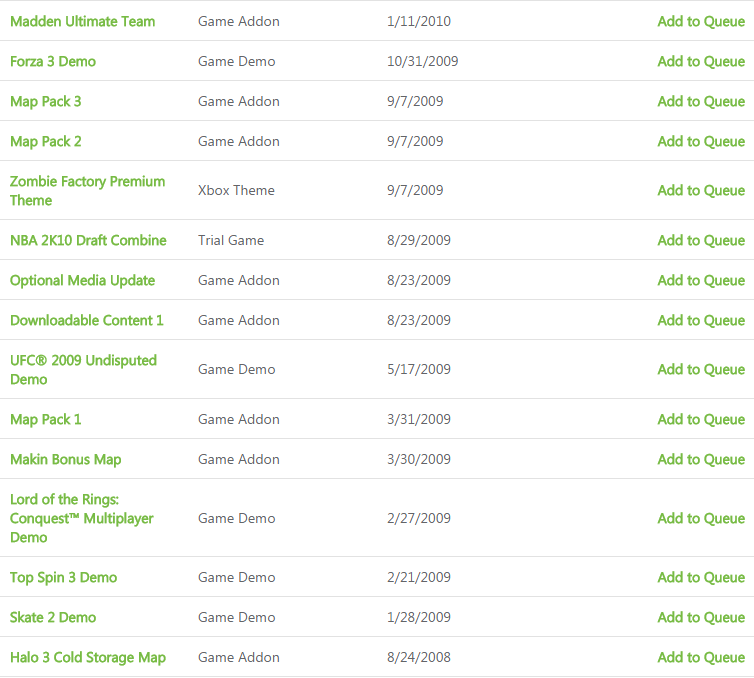This screenshot has height=678, width=754.
Task: Select the date 8/24/2008
Action: 419,657
